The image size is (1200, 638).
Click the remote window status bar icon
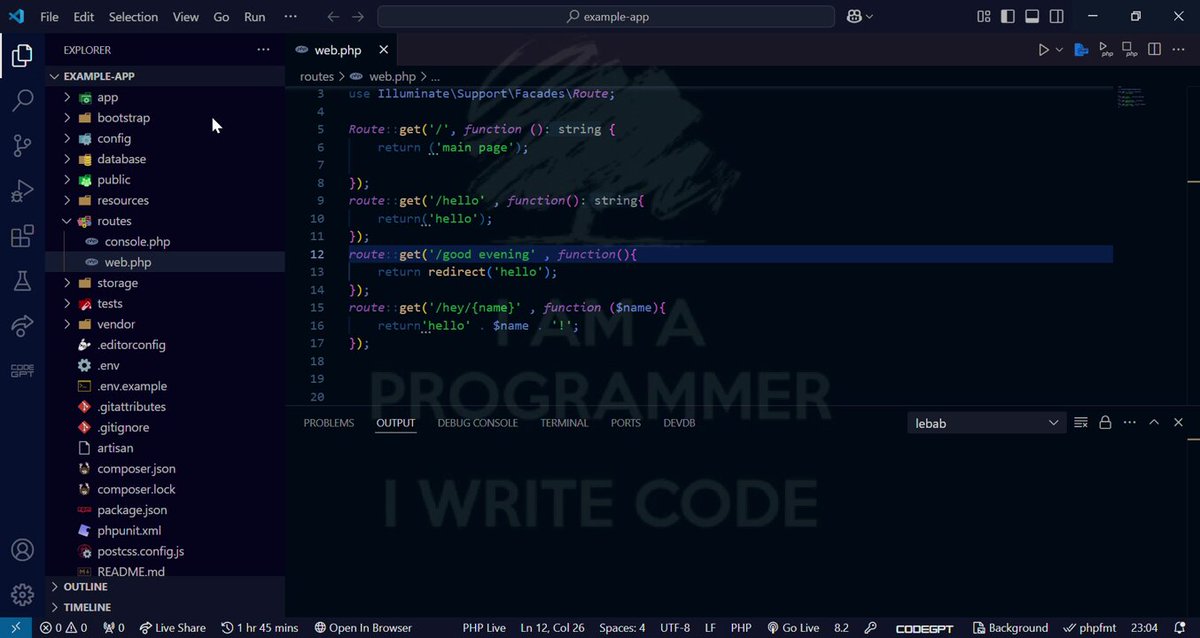[x=15, y=628]
